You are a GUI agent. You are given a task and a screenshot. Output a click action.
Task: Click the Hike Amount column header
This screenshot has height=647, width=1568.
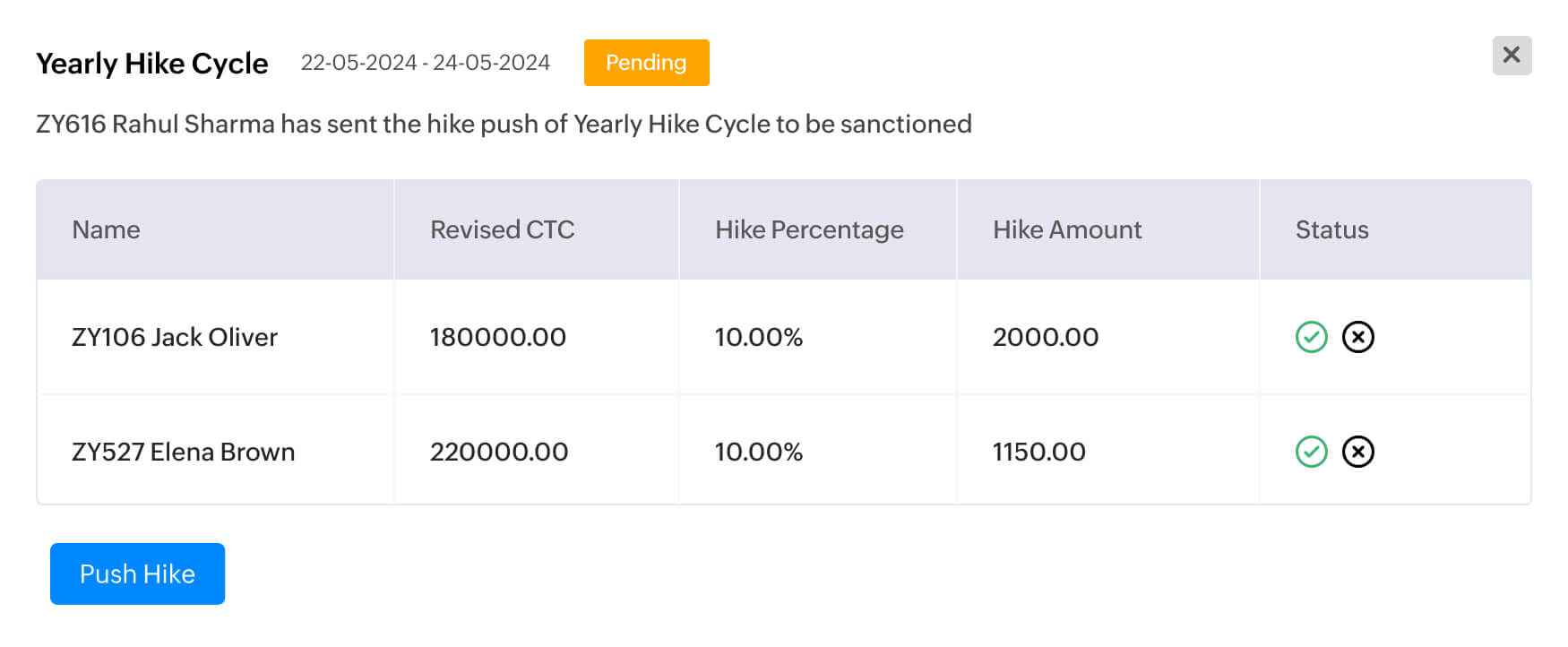pos(1066,229)
